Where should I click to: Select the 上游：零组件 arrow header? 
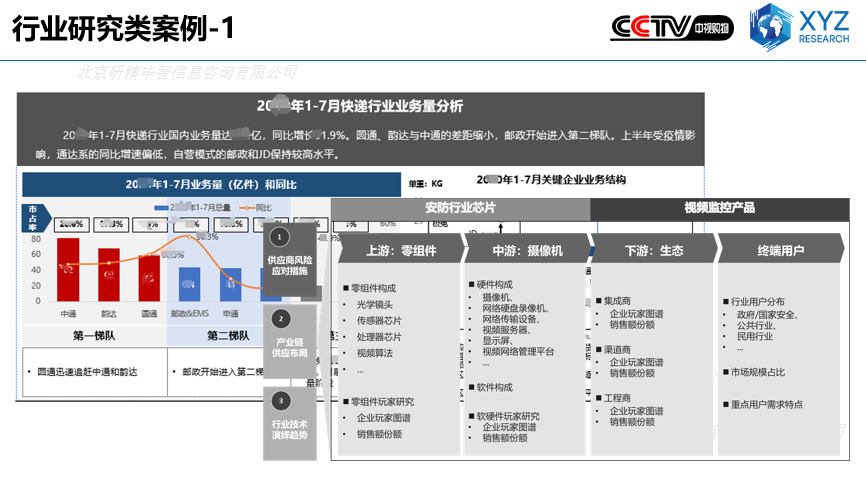coord(399,251)
